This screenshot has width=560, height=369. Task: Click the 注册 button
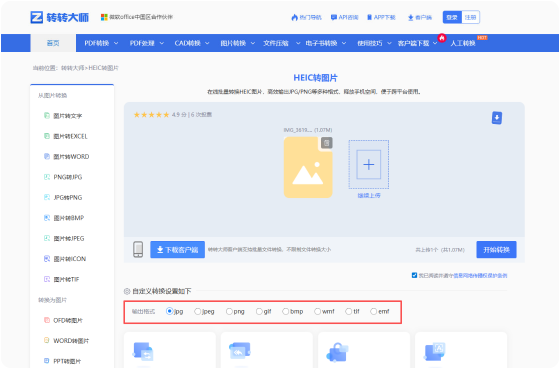coord(470,17)
